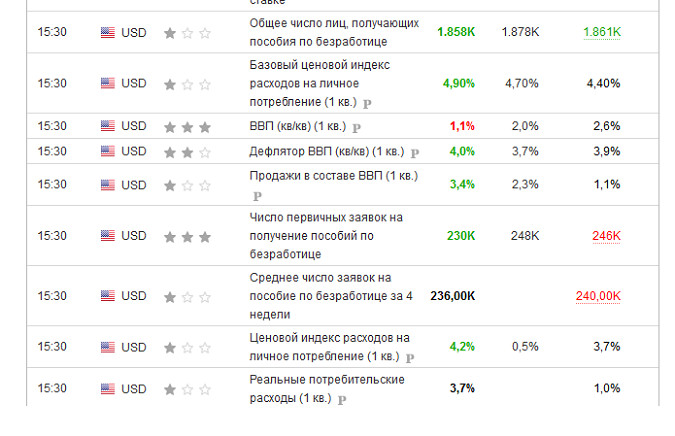The height and width of the screenshot is (436, 675).
Task: Click the underlined 240,00K previous value
Action: pos(598,296)
